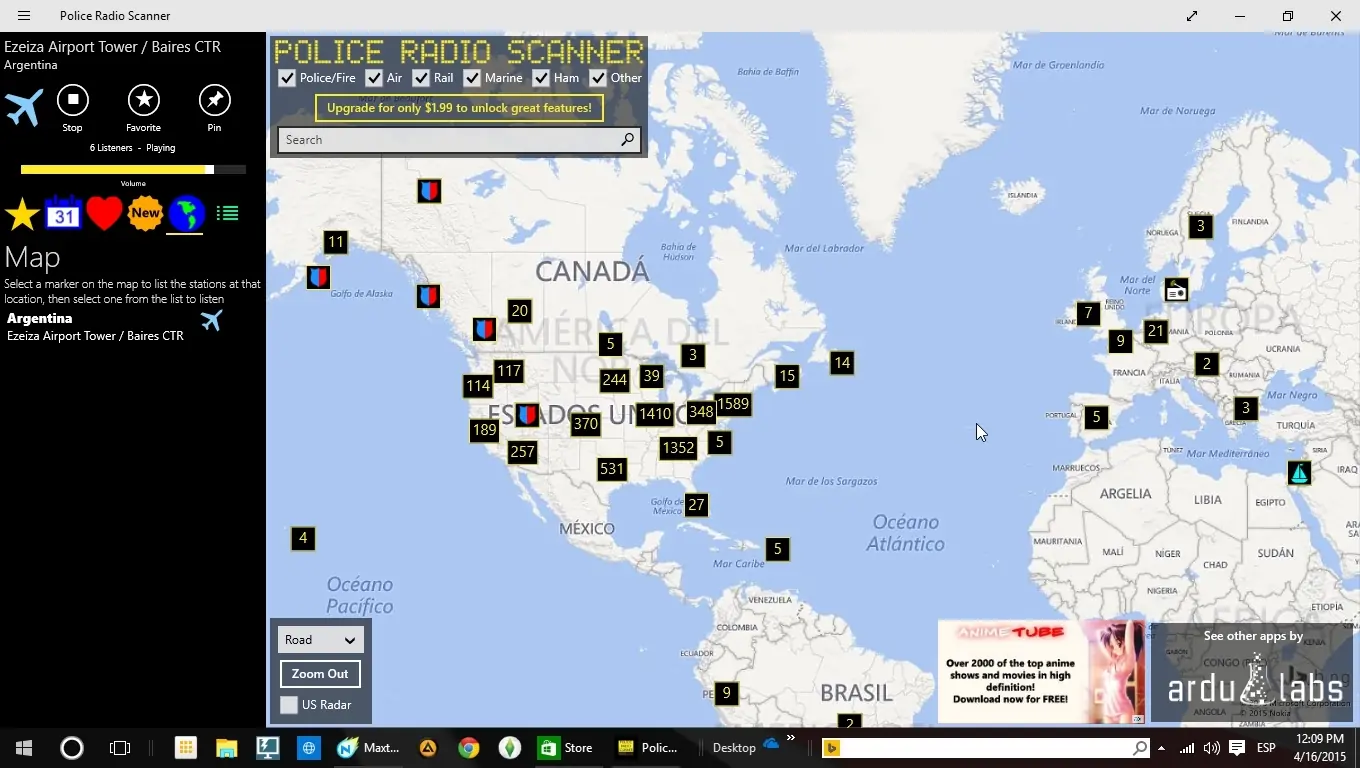Select the 1589 cluster marker

coord(732,404)
